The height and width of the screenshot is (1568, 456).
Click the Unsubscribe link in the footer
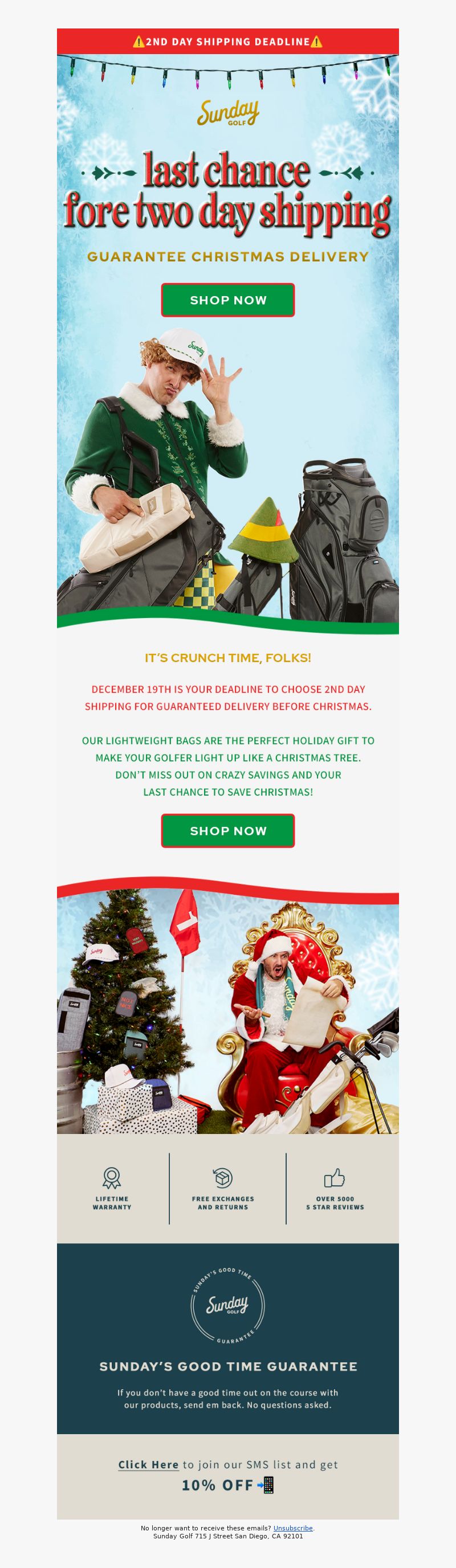pos(293,1528)
